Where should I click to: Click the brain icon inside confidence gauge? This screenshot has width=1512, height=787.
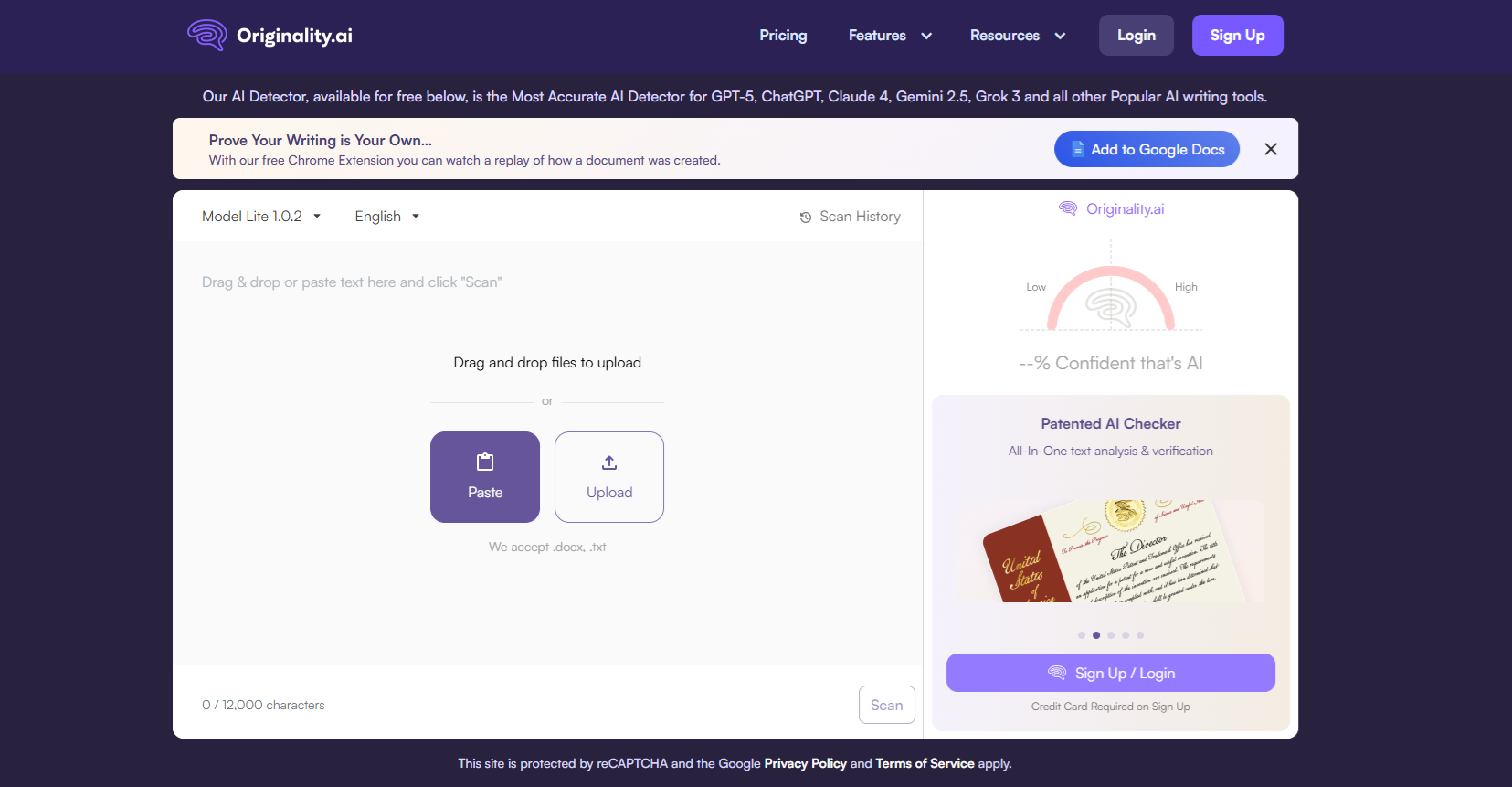(x=1111, y=307)
